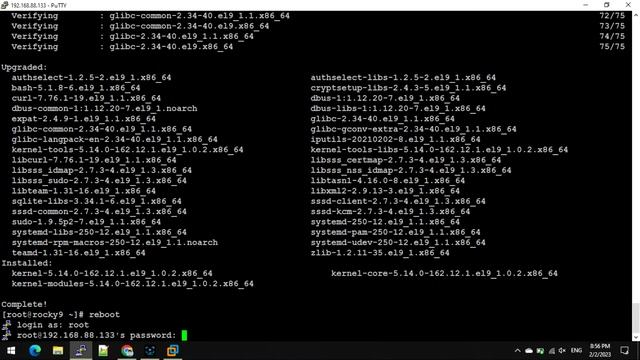Screen dimensions: 640x360
Task: Switch the ENG input language indicator
Action: pyautogui.click(x=576, y=351)
